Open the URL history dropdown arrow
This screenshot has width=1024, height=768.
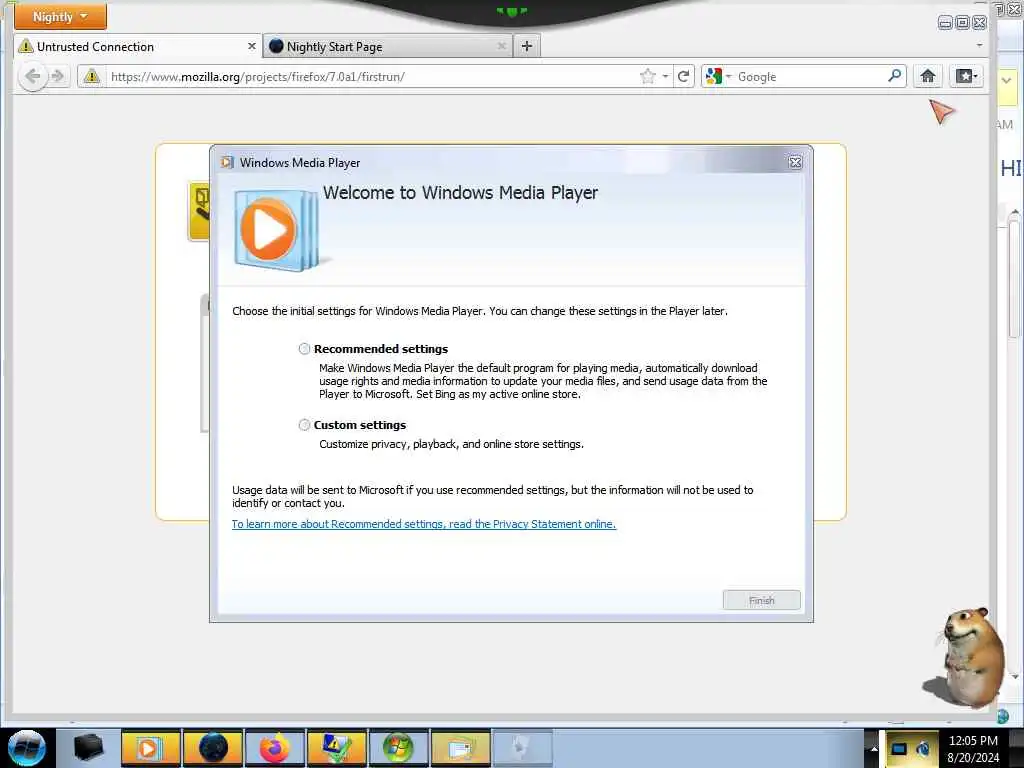coord(665,76)
